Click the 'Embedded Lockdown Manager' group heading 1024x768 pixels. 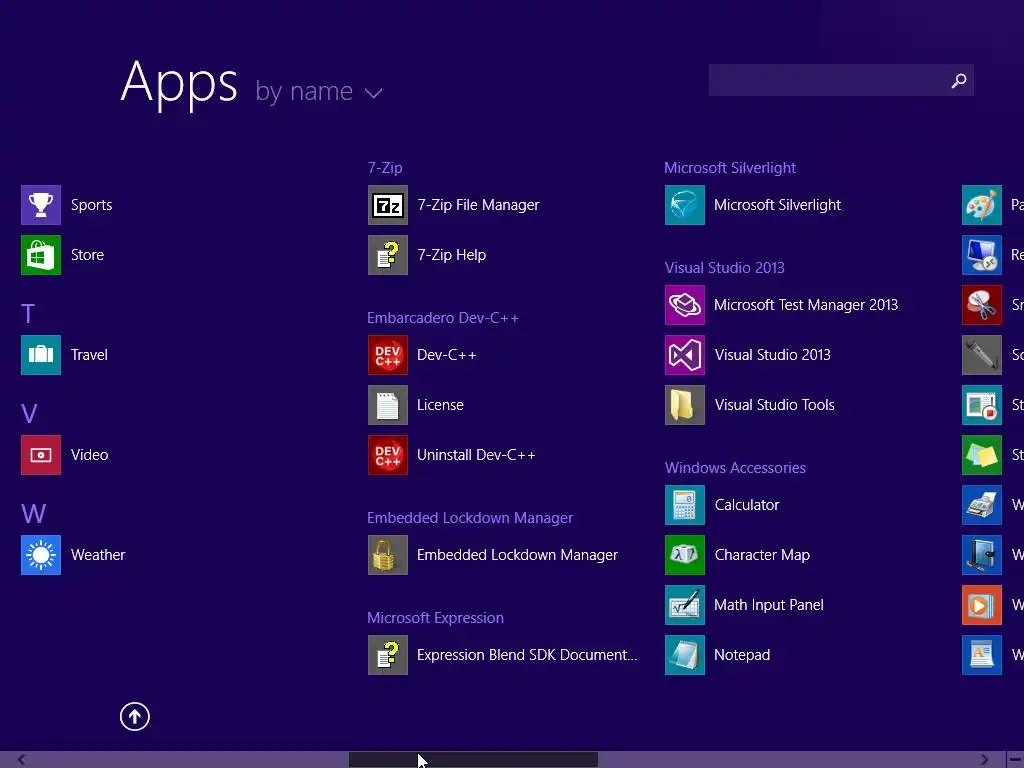470,518
